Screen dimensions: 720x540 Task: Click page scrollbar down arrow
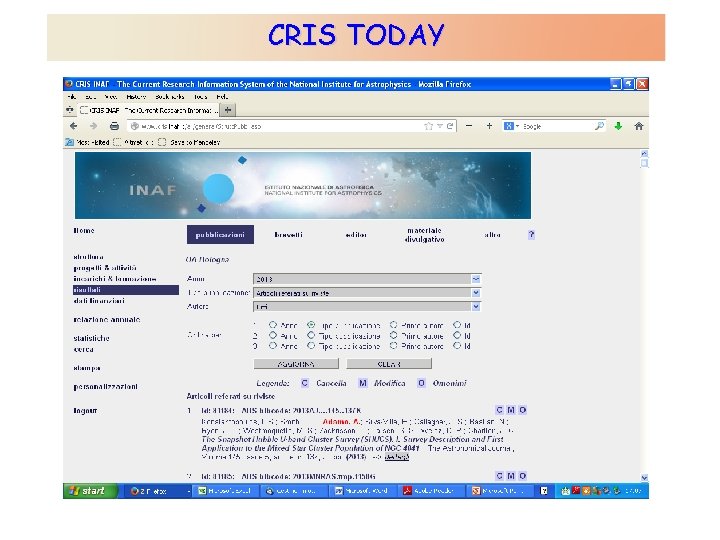coord(644,478)
